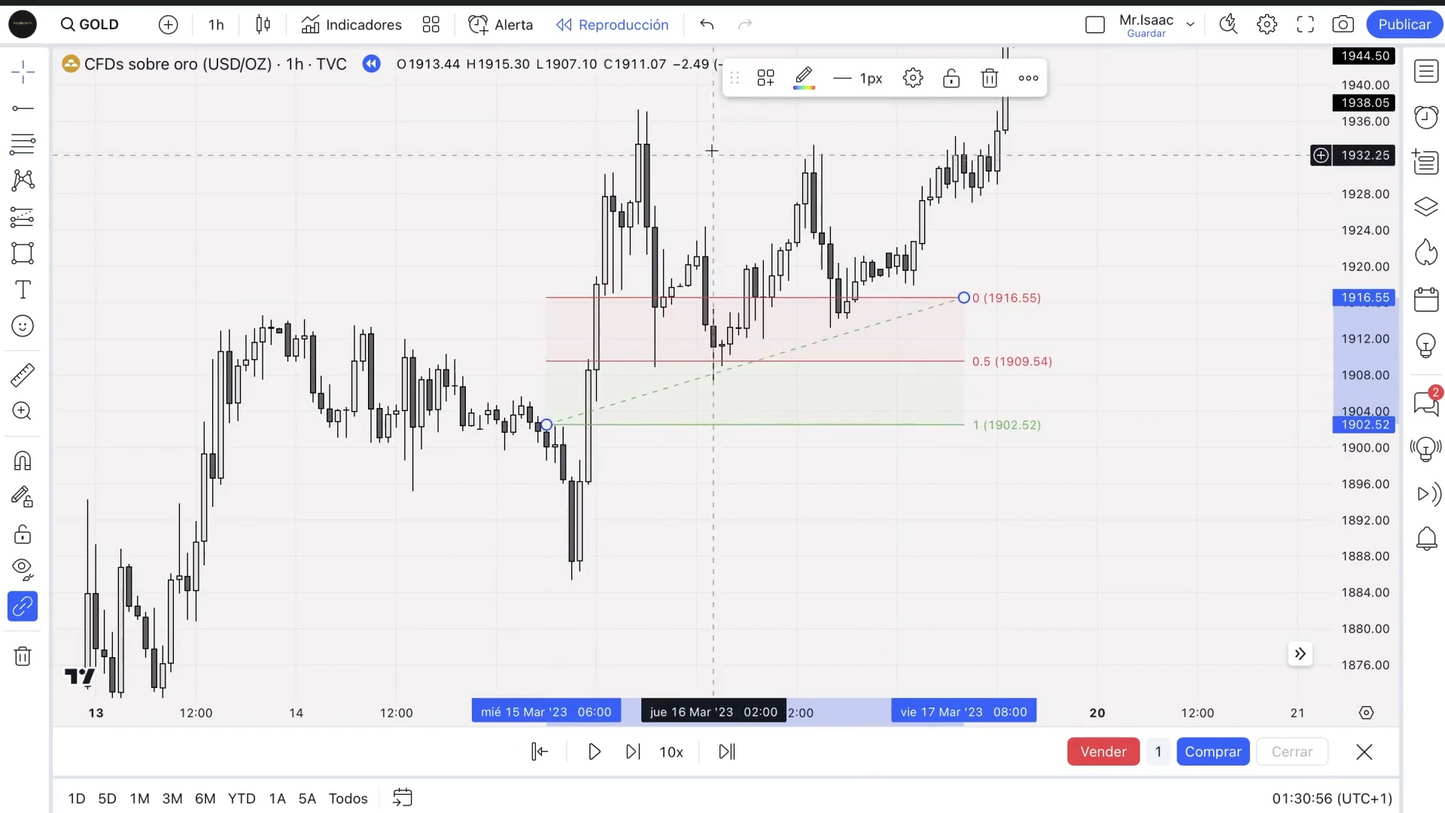This screenshot has height=813, width=1445.
Task: Toggle lock on the selected drawing
Action: [x=951, y=78]
